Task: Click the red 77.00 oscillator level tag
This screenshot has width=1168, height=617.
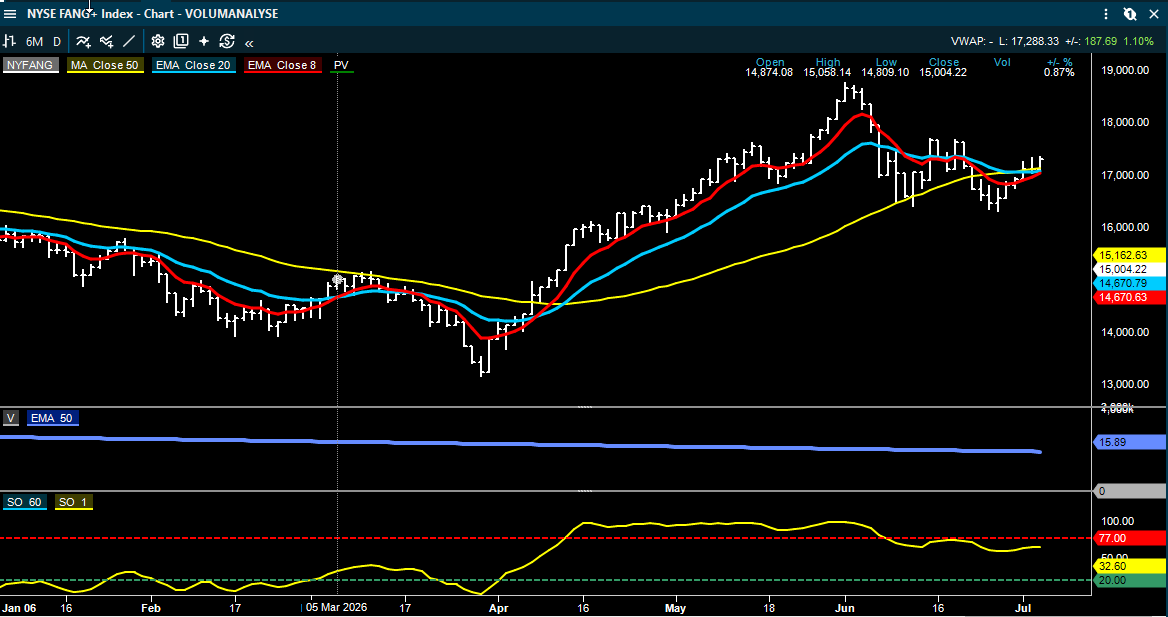Action: coord(1129,538)
